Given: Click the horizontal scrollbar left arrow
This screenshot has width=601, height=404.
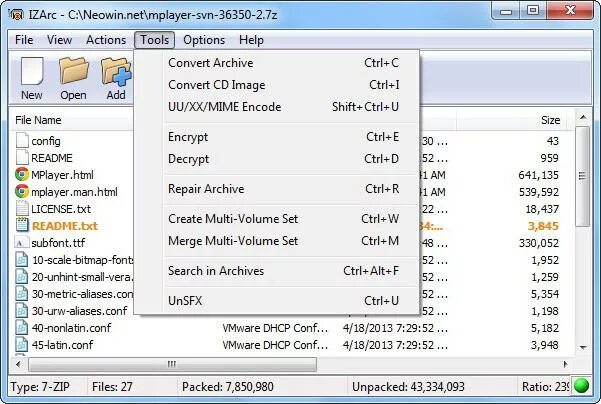Looking at the screenshot, I should point(19,364).
